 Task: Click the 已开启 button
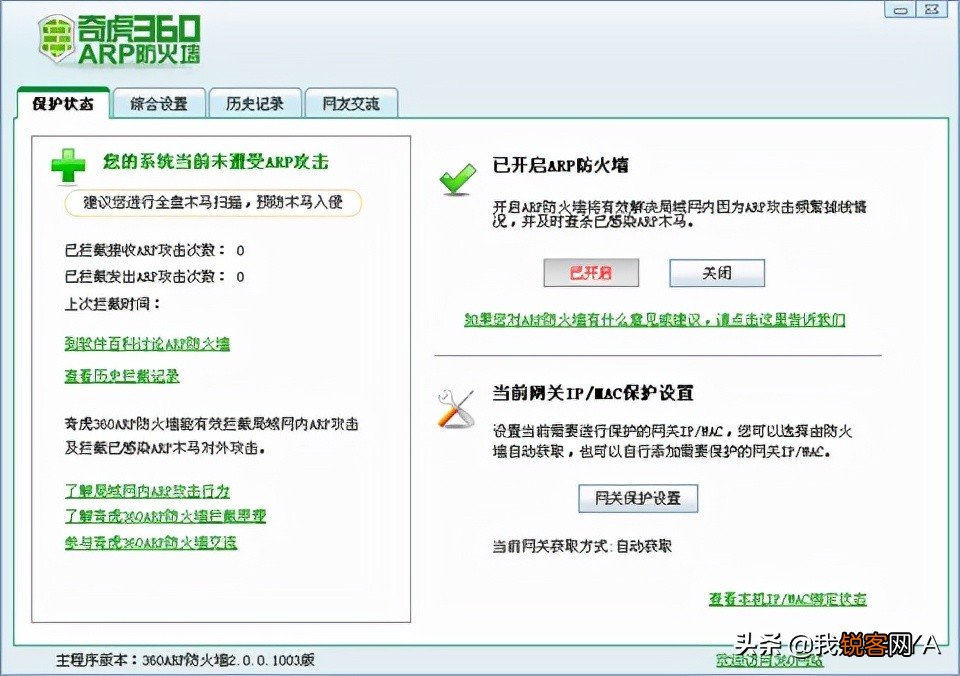[591, 272]
